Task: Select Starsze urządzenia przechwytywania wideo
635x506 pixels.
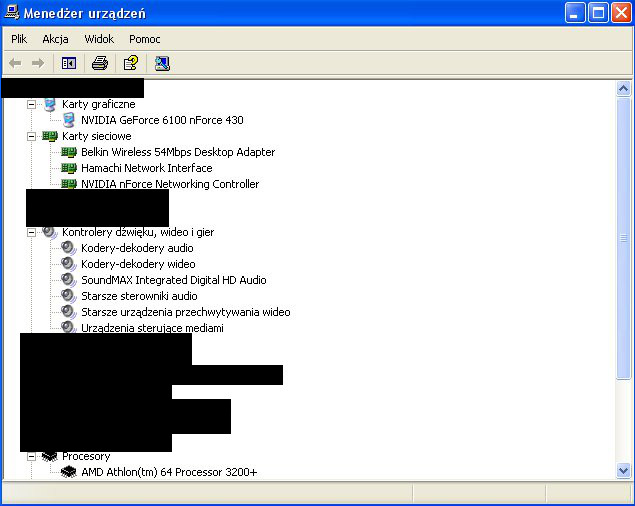Action: 186,312
